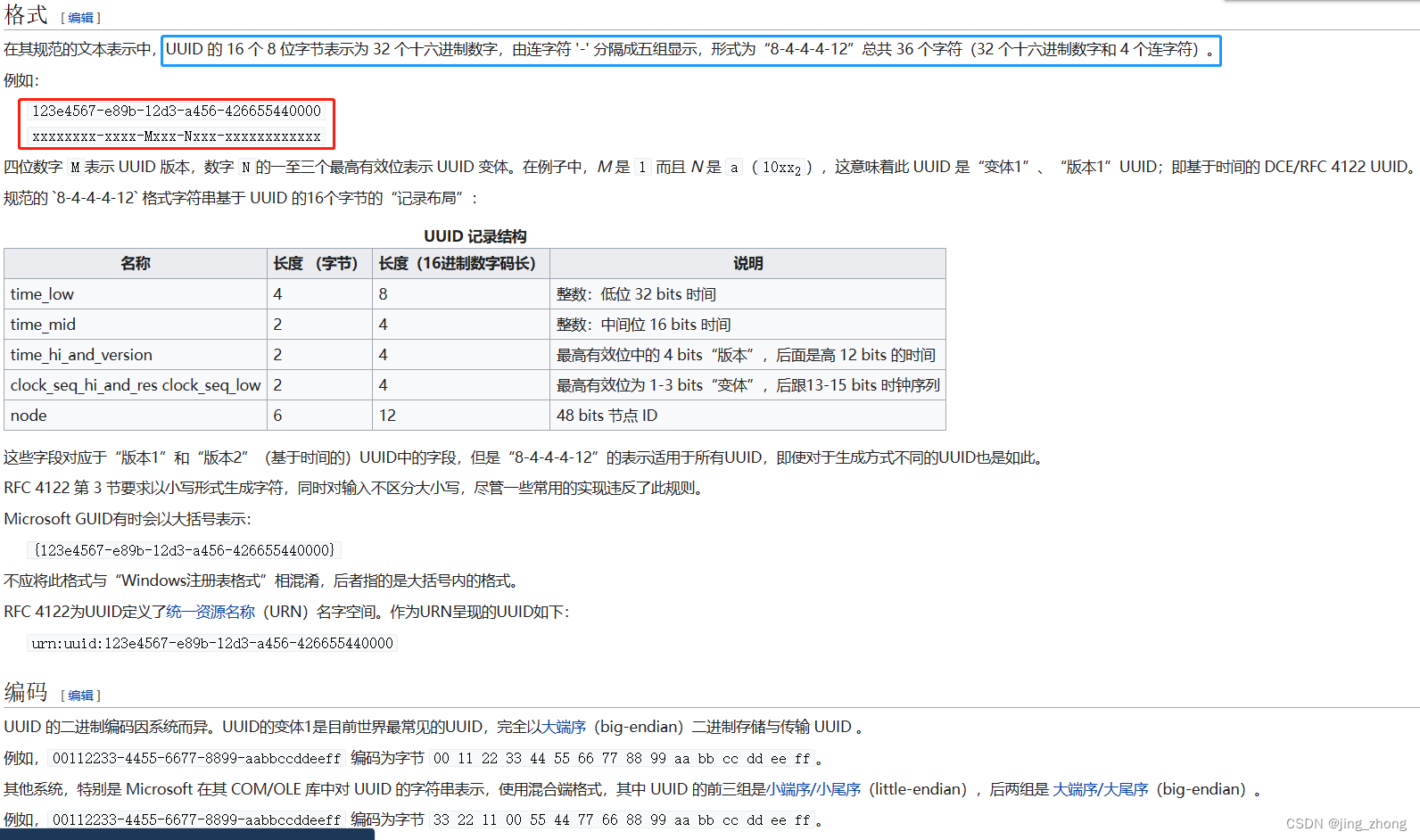This screenshot has width=1420, height=840.
Task: Select the time_hi_and_version table cell
Action: [136, 355]
